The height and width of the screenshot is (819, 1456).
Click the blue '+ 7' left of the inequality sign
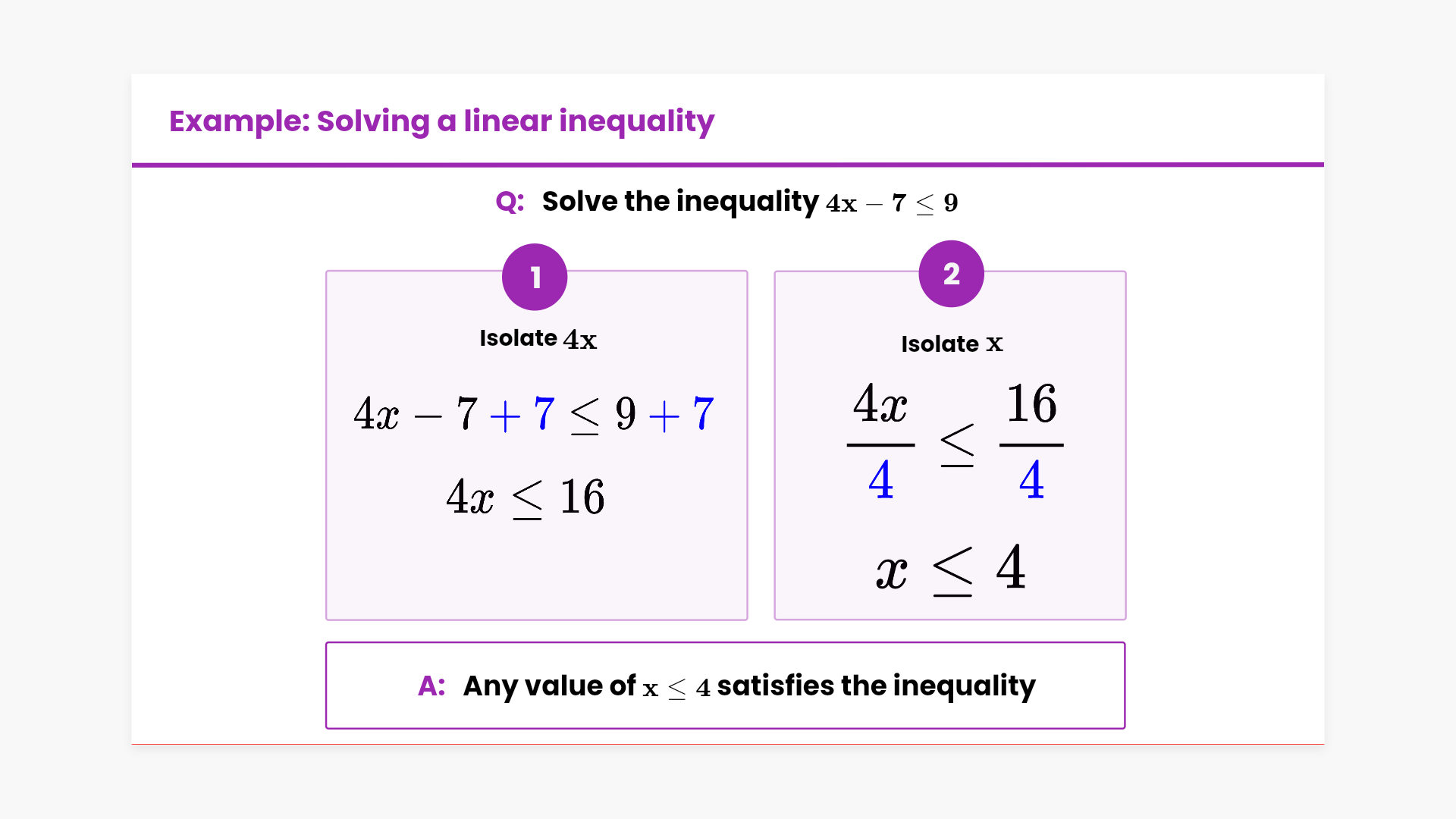(522, 414)
